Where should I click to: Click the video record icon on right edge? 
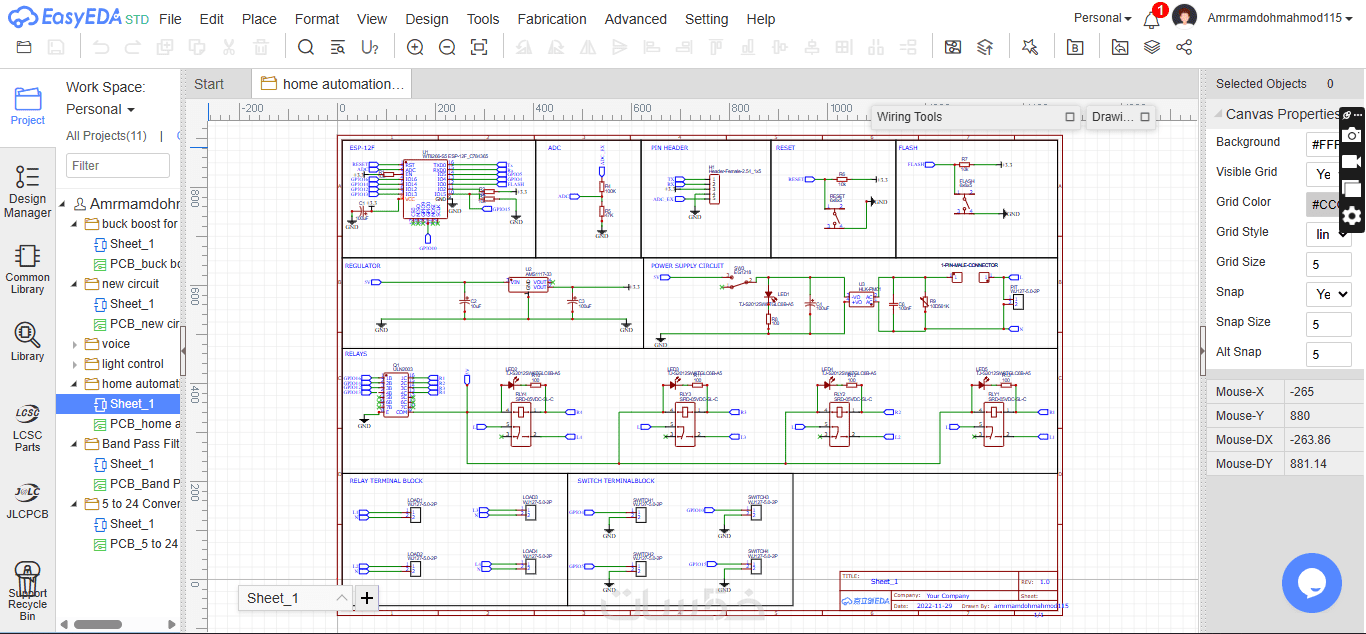(x=1352, y=161)
